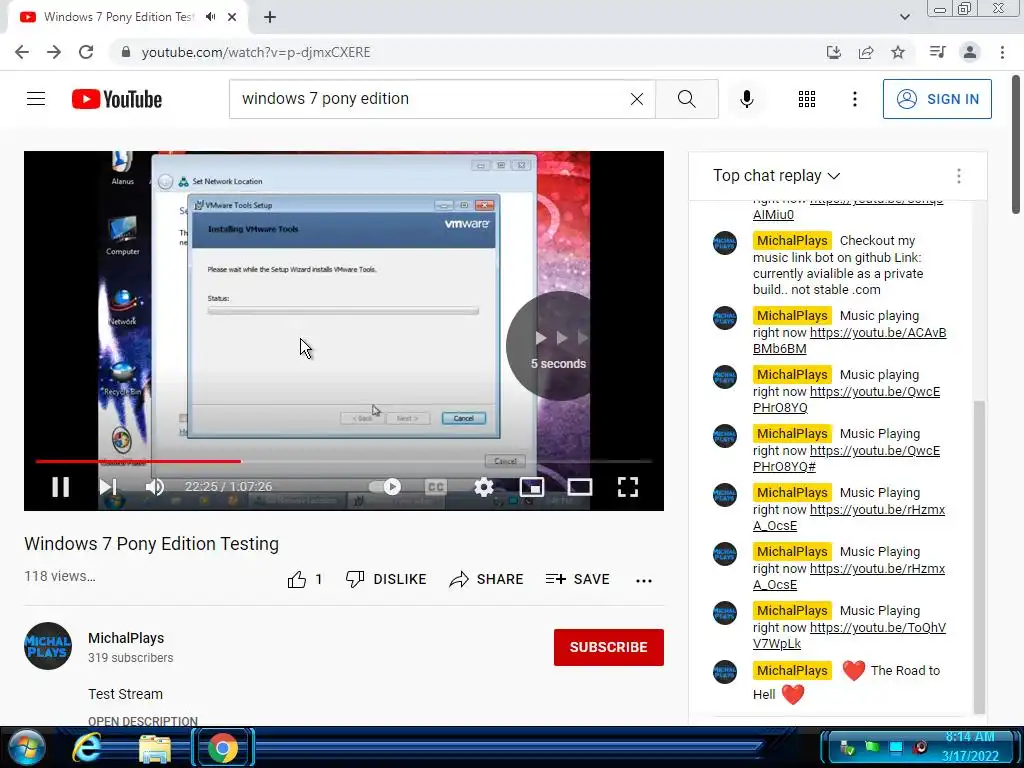Reload the YouTube page
The image size is (1024, 768).
click(86, 52)
